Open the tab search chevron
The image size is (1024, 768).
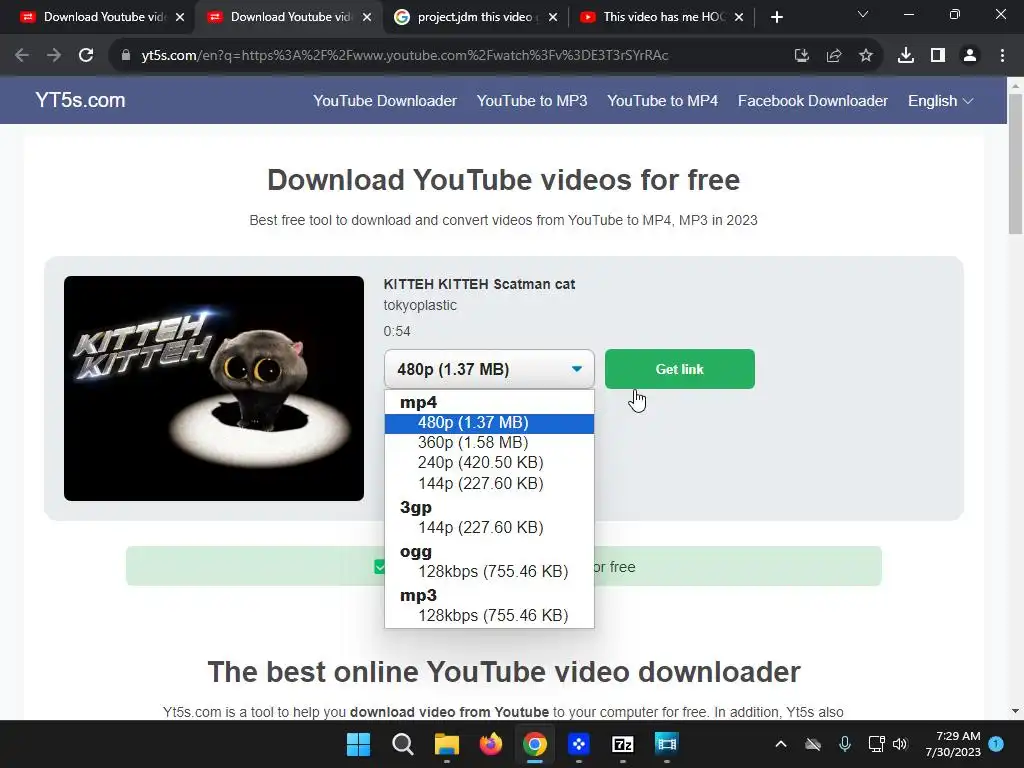point(863,14)
